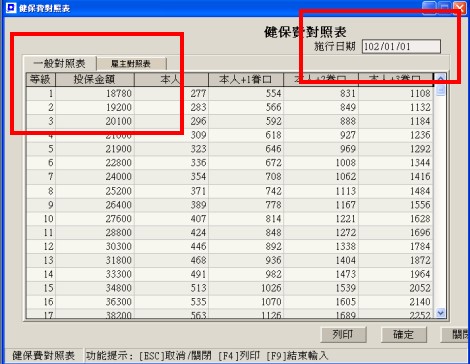Select cell with amount 26400
This screenshot has height=364, width=470.
click(x=95, y=205)
